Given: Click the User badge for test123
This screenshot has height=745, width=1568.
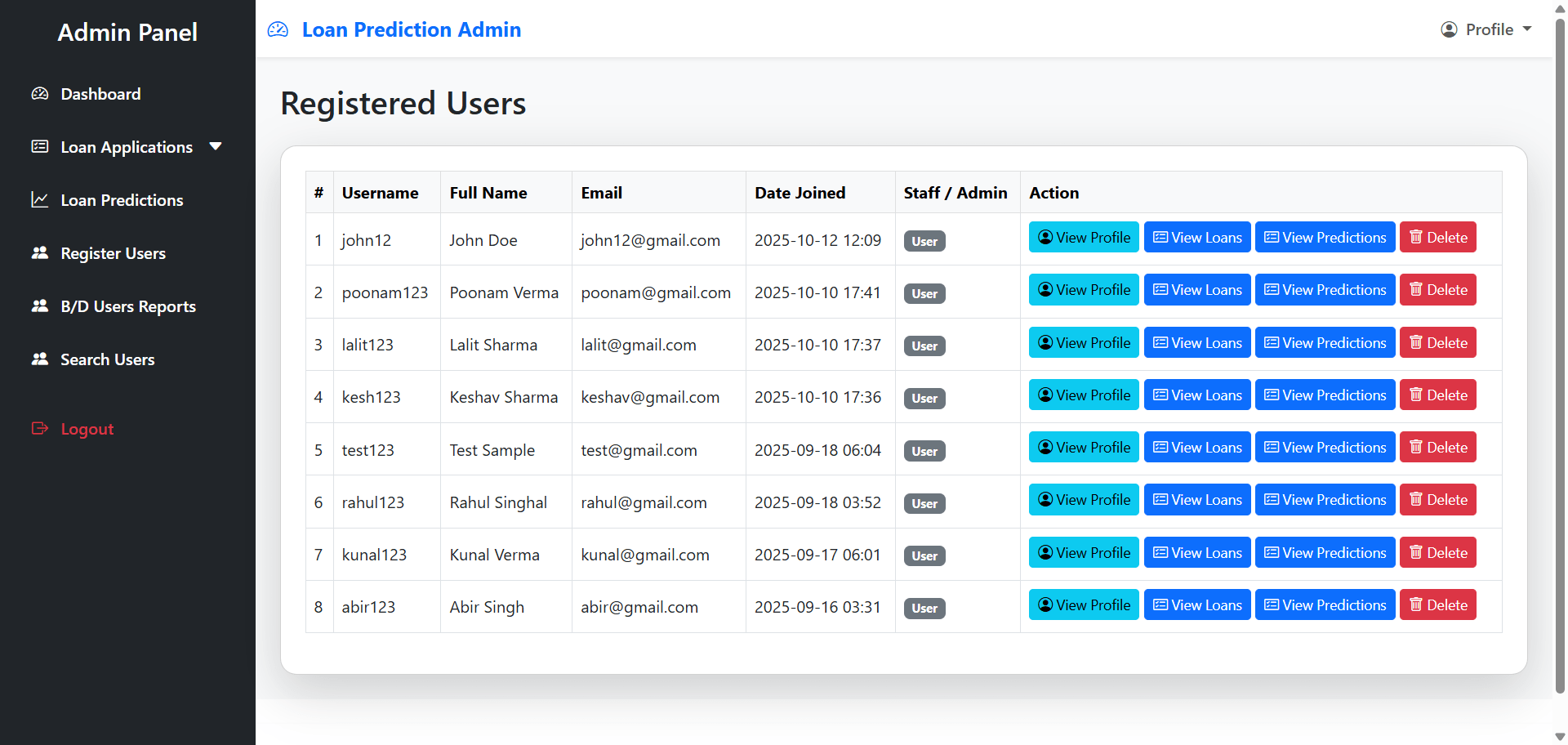Looking at the screenshot, I should coord(924,451).
